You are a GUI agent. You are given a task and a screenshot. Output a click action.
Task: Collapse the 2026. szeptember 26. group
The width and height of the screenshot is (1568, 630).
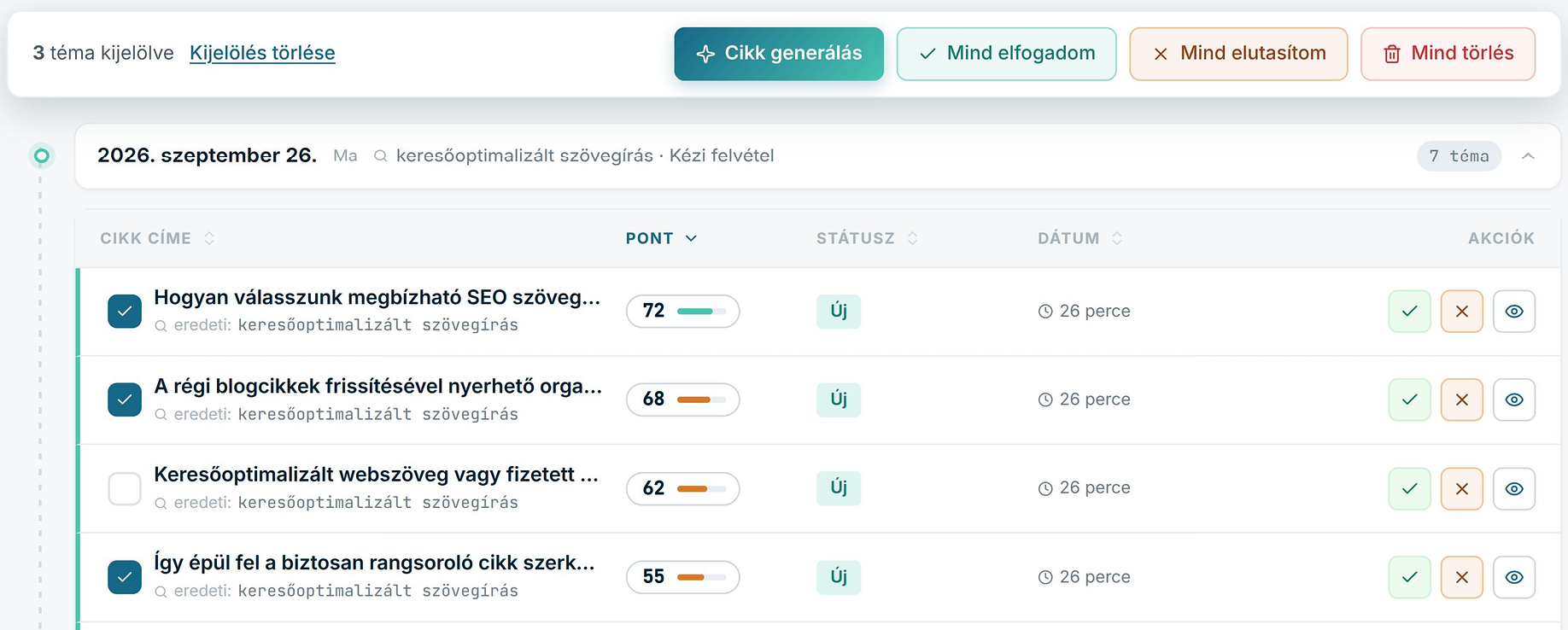[1528, 156]
